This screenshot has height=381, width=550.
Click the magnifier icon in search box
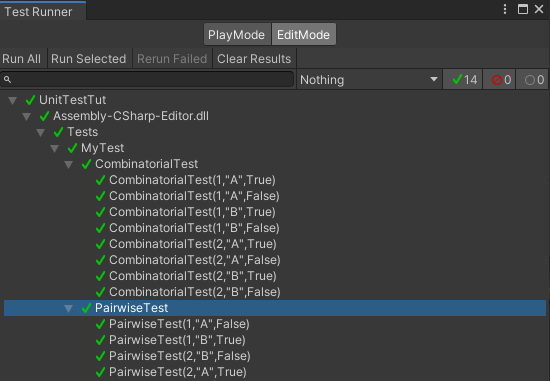[7, 80]
